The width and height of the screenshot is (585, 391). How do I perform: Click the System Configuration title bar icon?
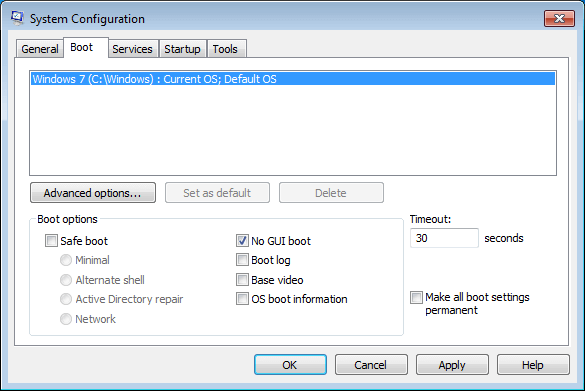pos(17,18)
